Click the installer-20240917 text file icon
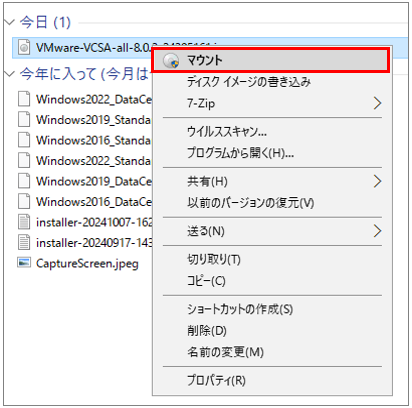The width and height of the screenshot is (412, 408). [24, 243]
